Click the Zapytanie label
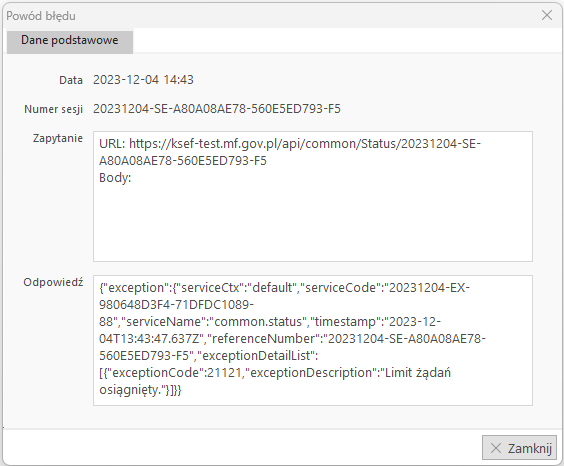This screenshot has height=466, width=564. [x=58, y=138]
